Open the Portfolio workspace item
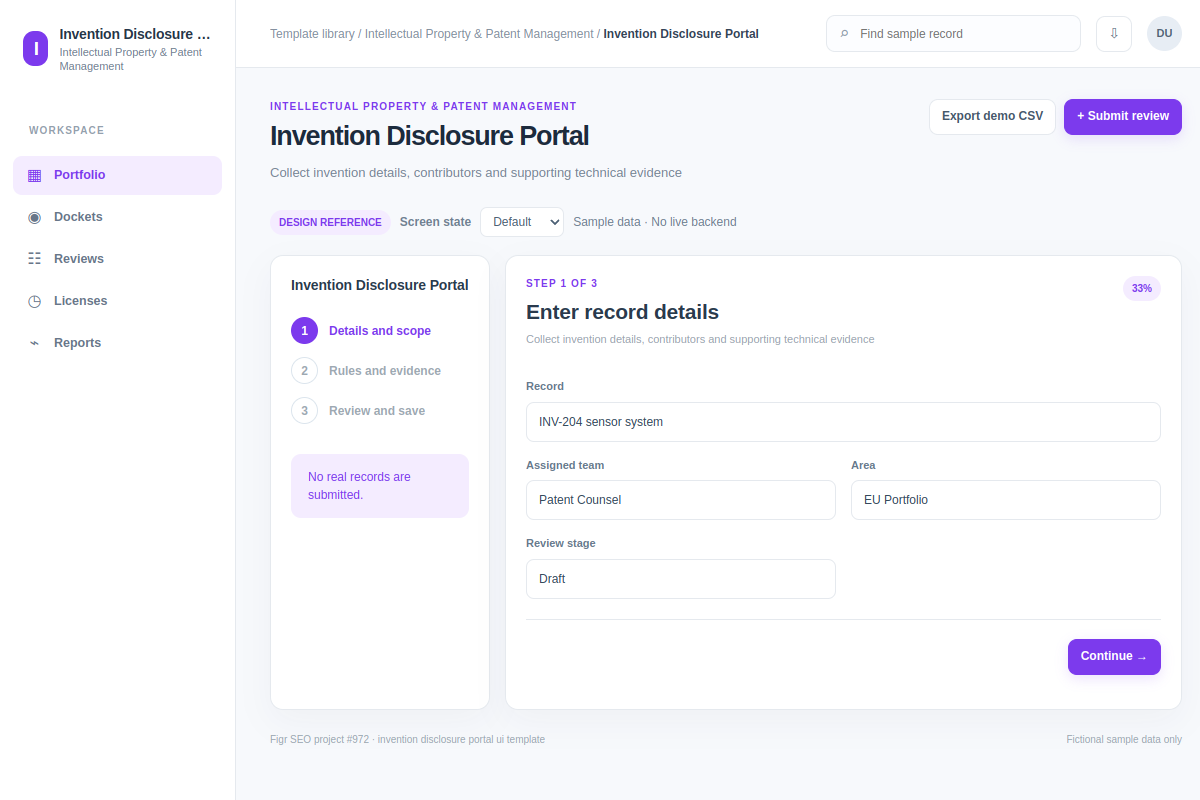1200x800 pixels. (117, 175)
